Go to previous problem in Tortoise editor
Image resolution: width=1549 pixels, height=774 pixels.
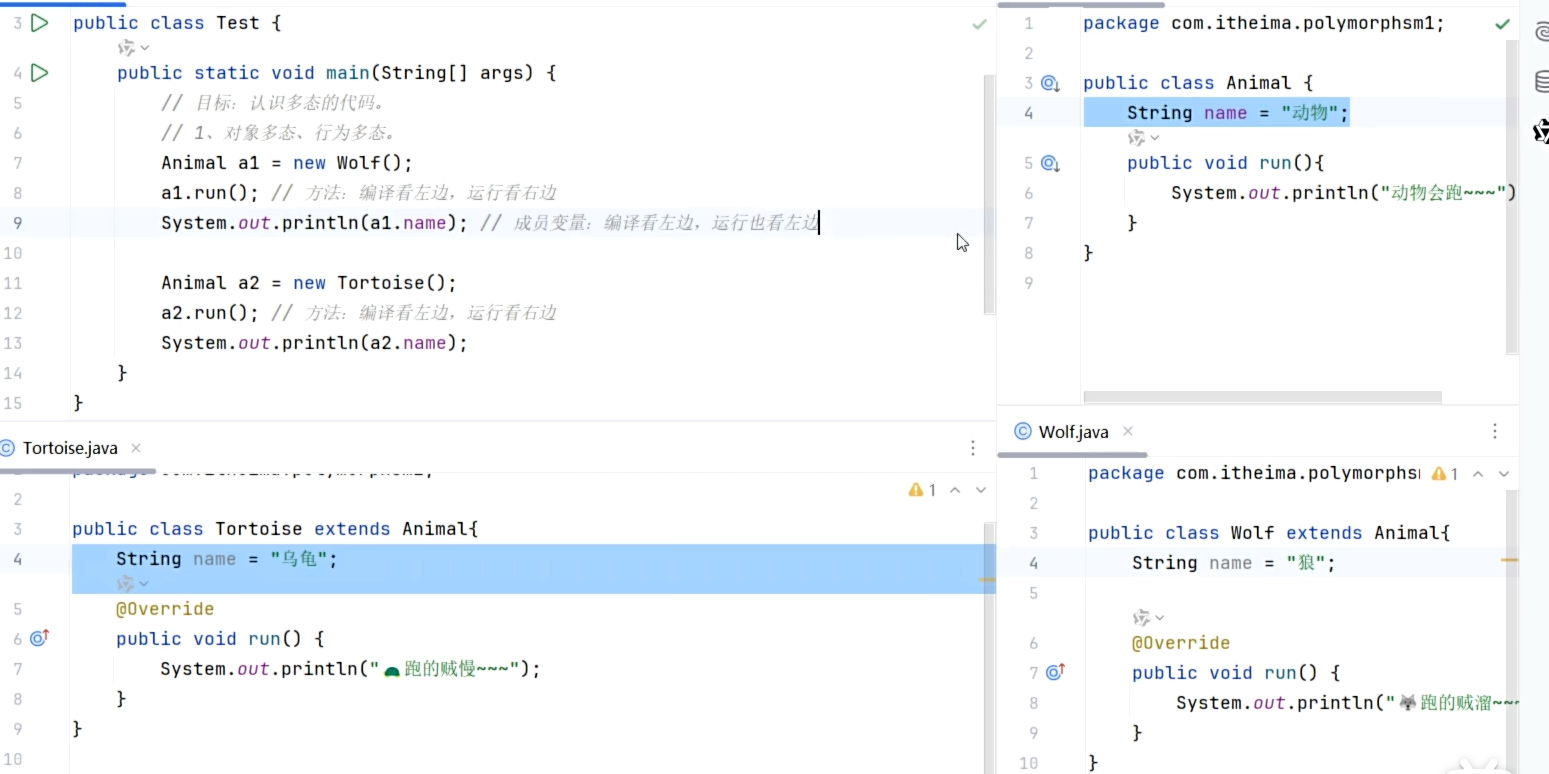(955, 490)
